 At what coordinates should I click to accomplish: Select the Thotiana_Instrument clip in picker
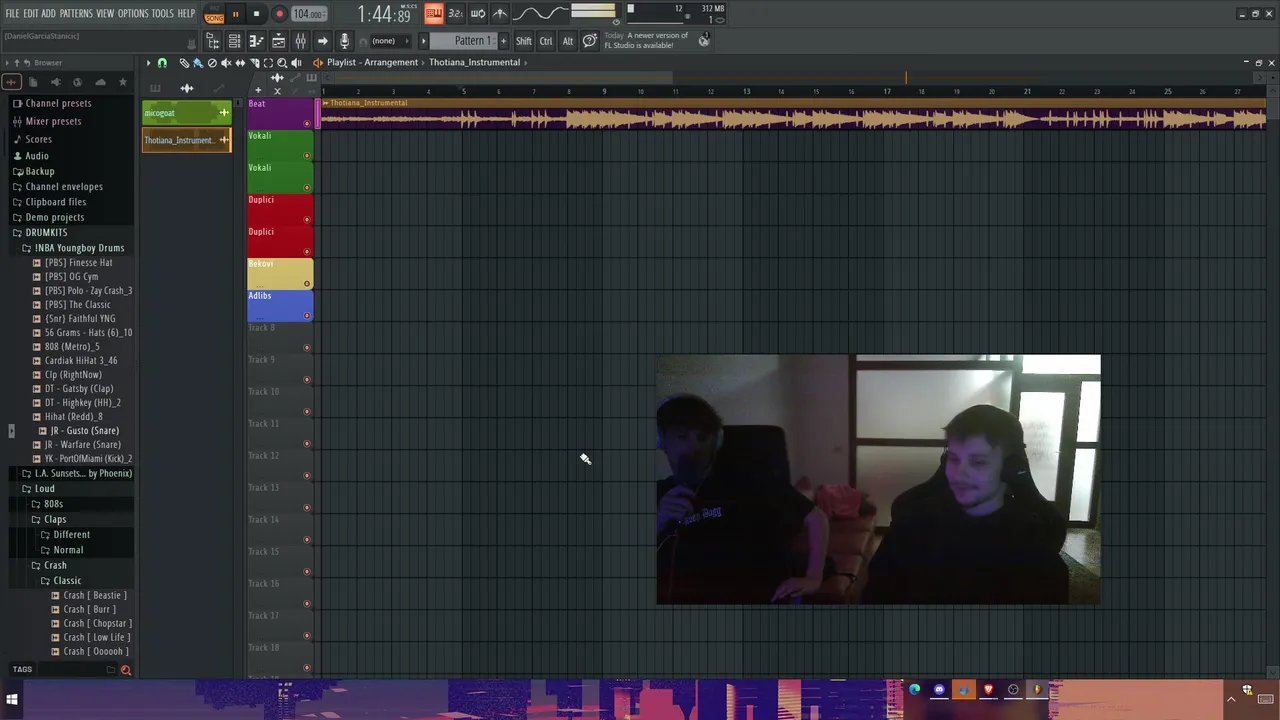187,140
